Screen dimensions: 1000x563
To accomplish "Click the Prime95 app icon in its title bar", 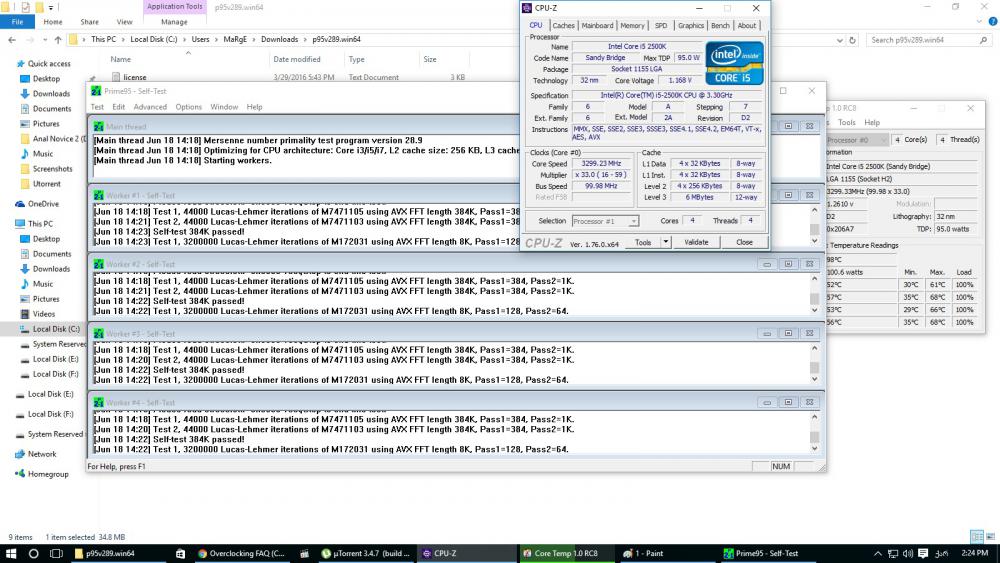I will pyautogui.click(x=96, y=91).
